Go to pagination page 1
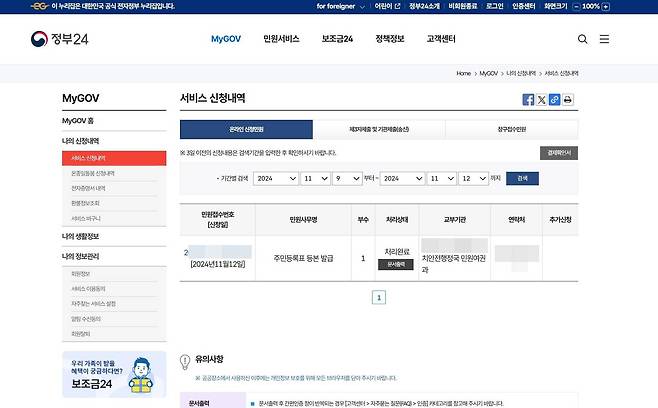Viewport: 658px width, 408px height. (x=379, y=298)
